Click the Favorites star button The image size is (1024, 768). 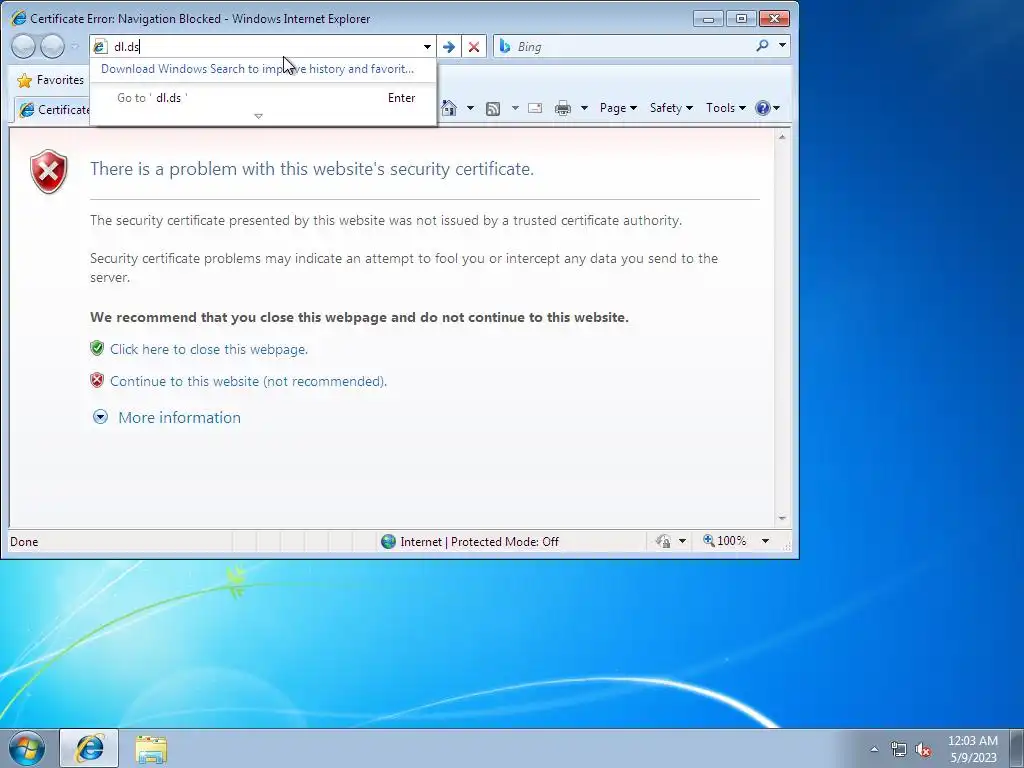[51, 80]
